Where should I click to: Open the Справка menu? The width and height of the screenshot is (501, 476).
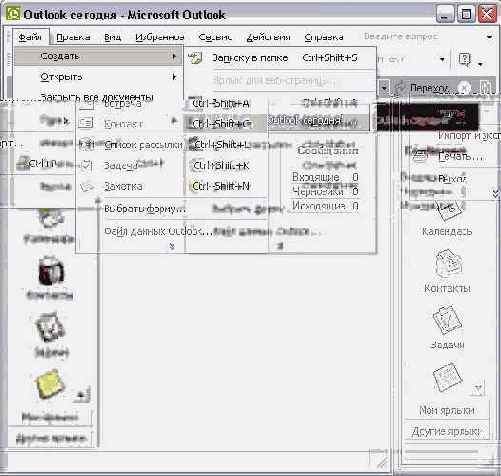coord(324,37)
